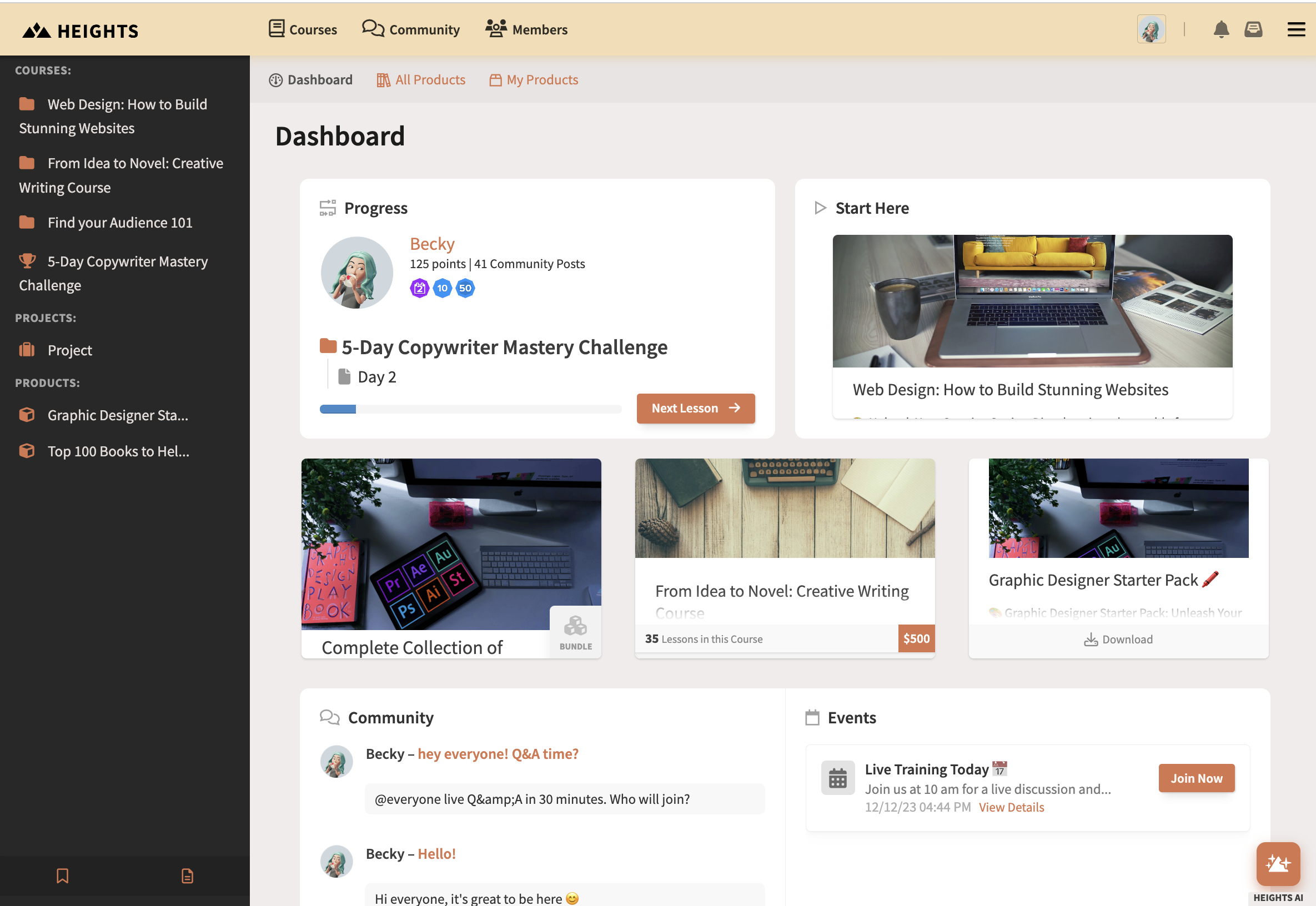Open the Web Design course thumbnail
Screen dimensions: 1316x906
[x=1032, y=301]
